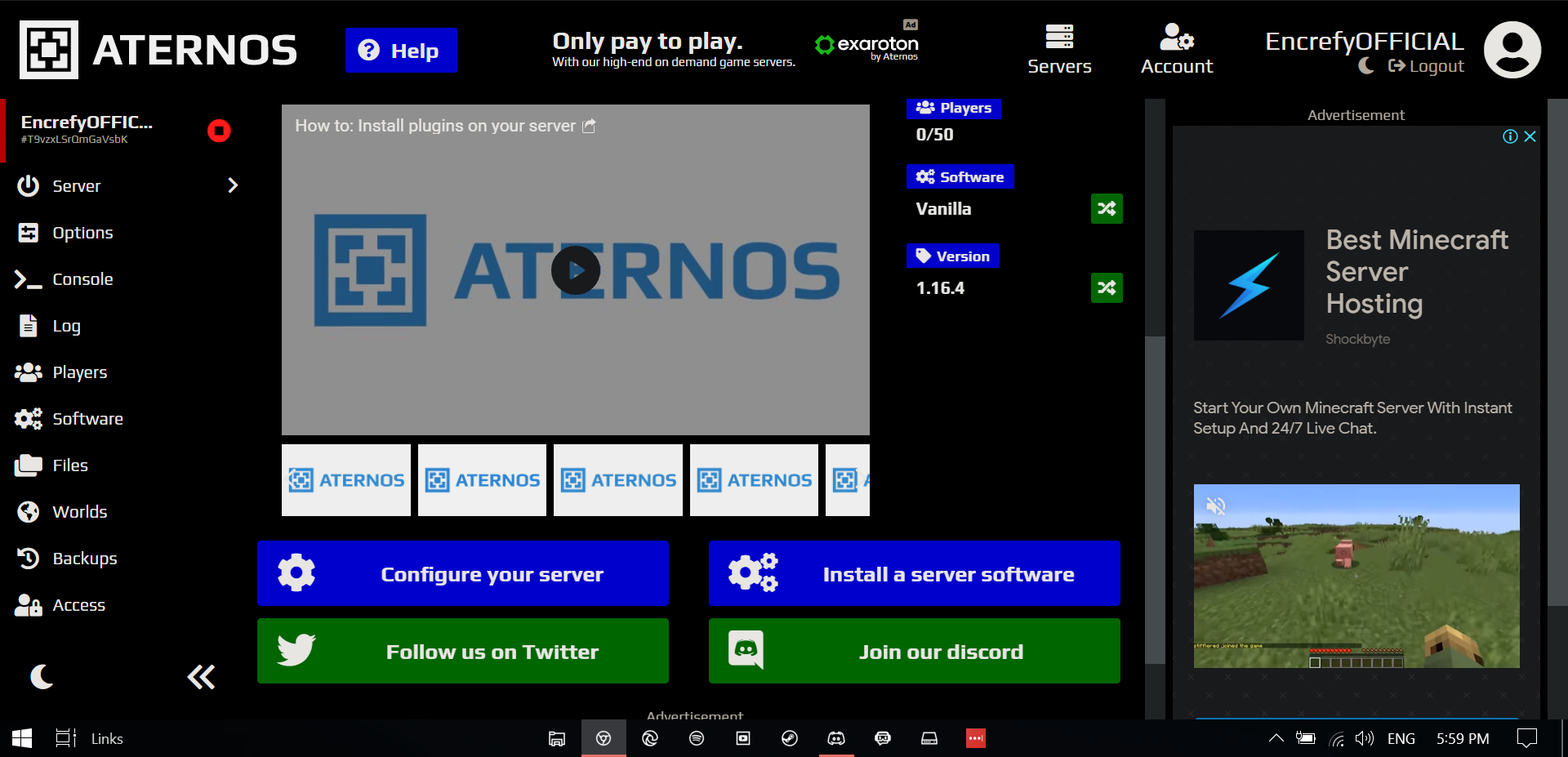
Task: Click the blue Software tag above Vanilla
Action: coord(960,177)
